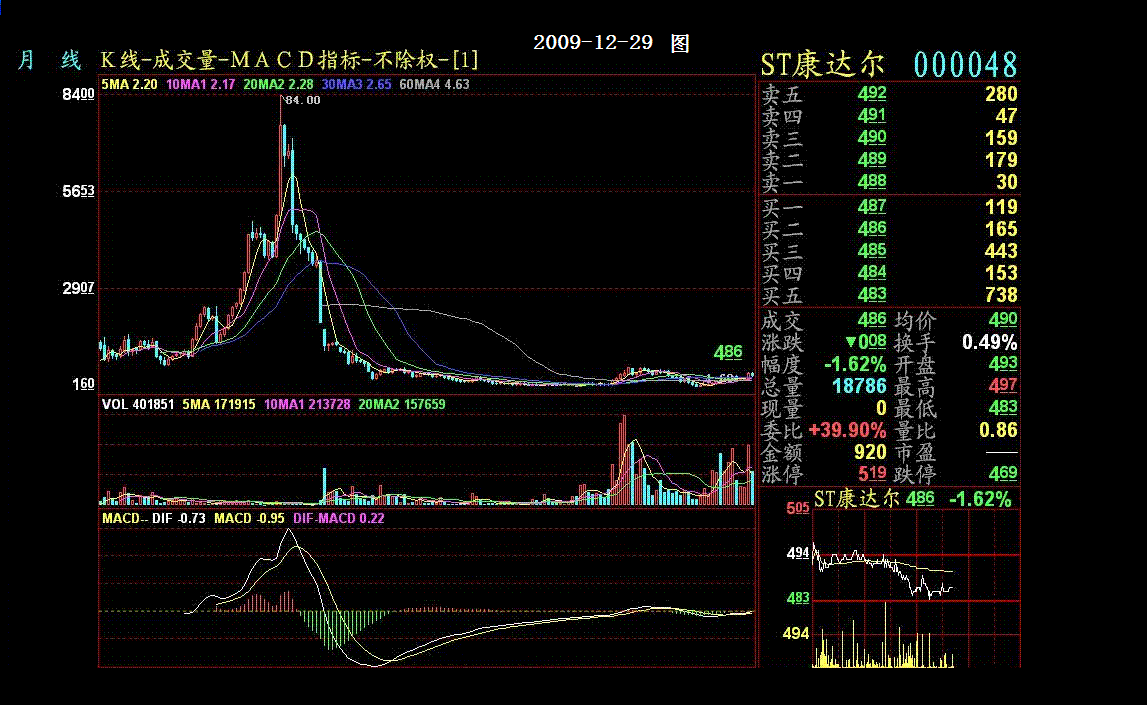The image size is (1147, 705).
Task: Select the 换手 turnover 0.49%
Action: 990,342
